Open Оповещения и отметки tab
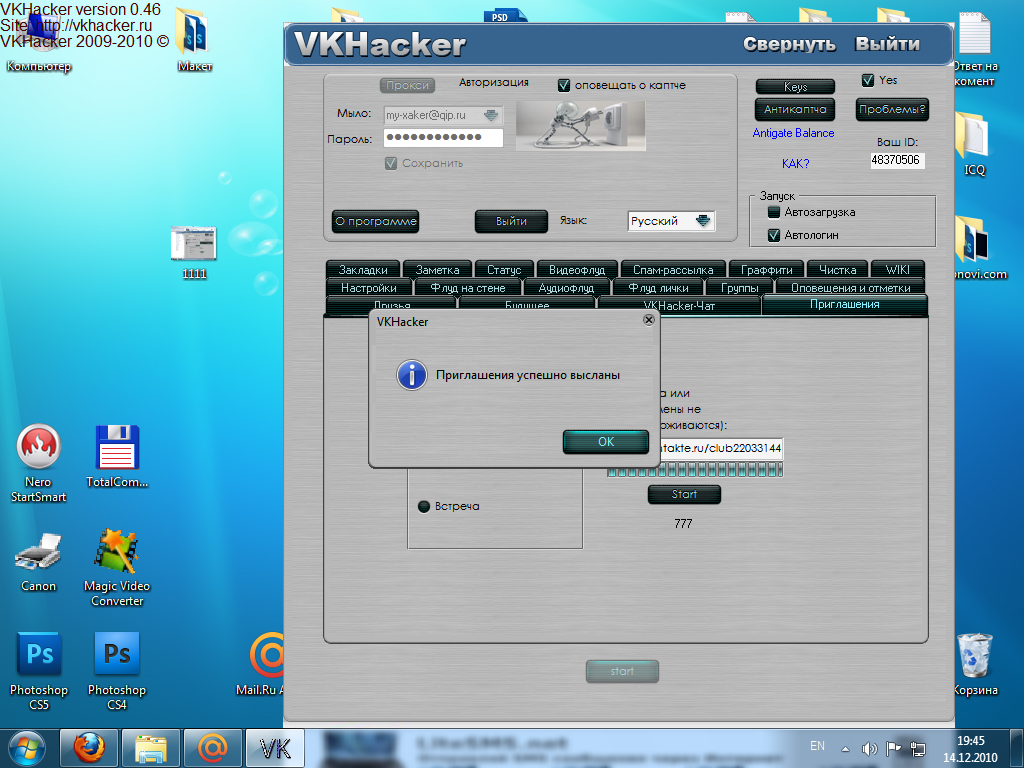Screen dimensions: 1024x768 tap(850, 287)
